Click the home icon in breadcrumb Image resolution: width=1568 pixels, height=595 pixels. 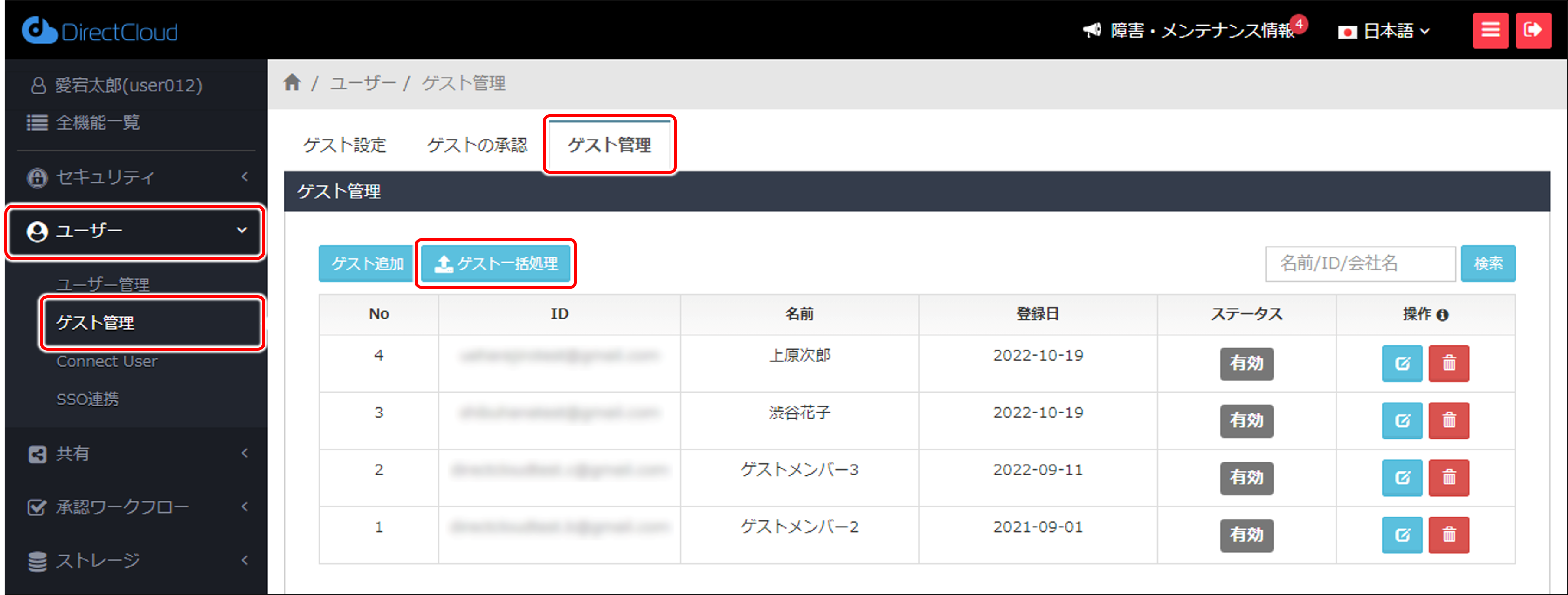pyautogui.click(x=292, y=82)
